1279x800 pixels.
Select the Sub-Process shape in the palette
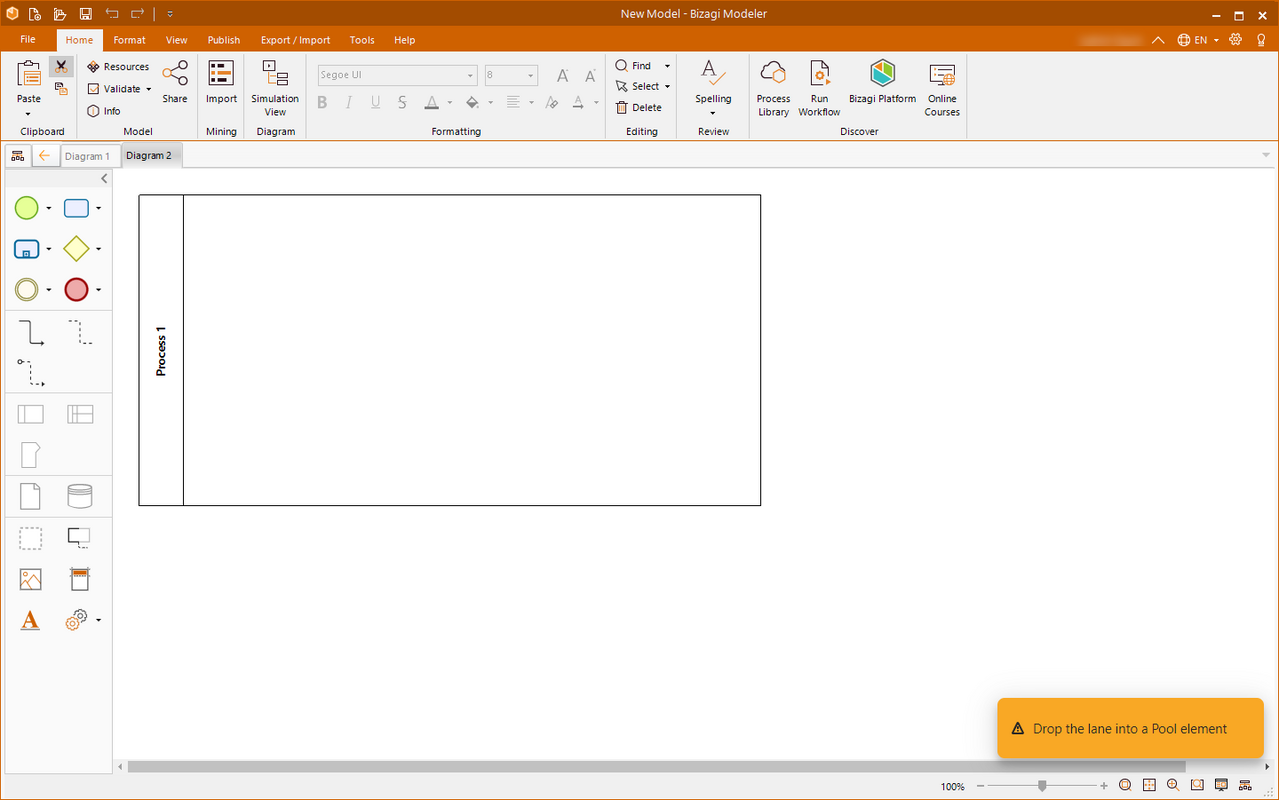(x=26, y=249)
